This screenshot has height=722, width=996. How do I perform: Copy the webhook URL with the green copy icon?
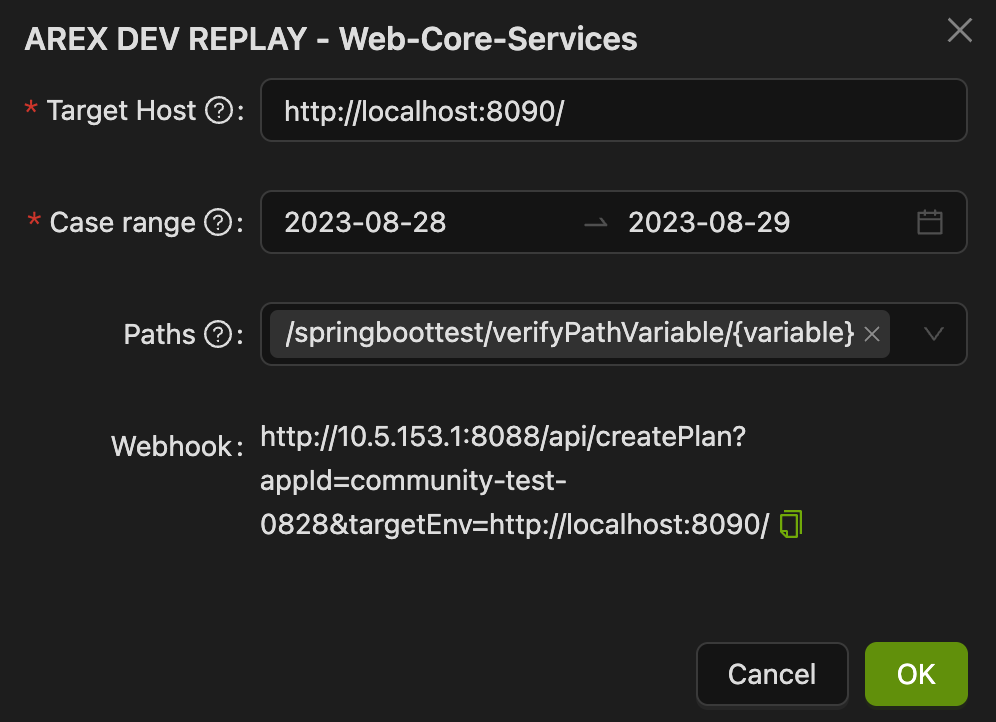(791, 524)
